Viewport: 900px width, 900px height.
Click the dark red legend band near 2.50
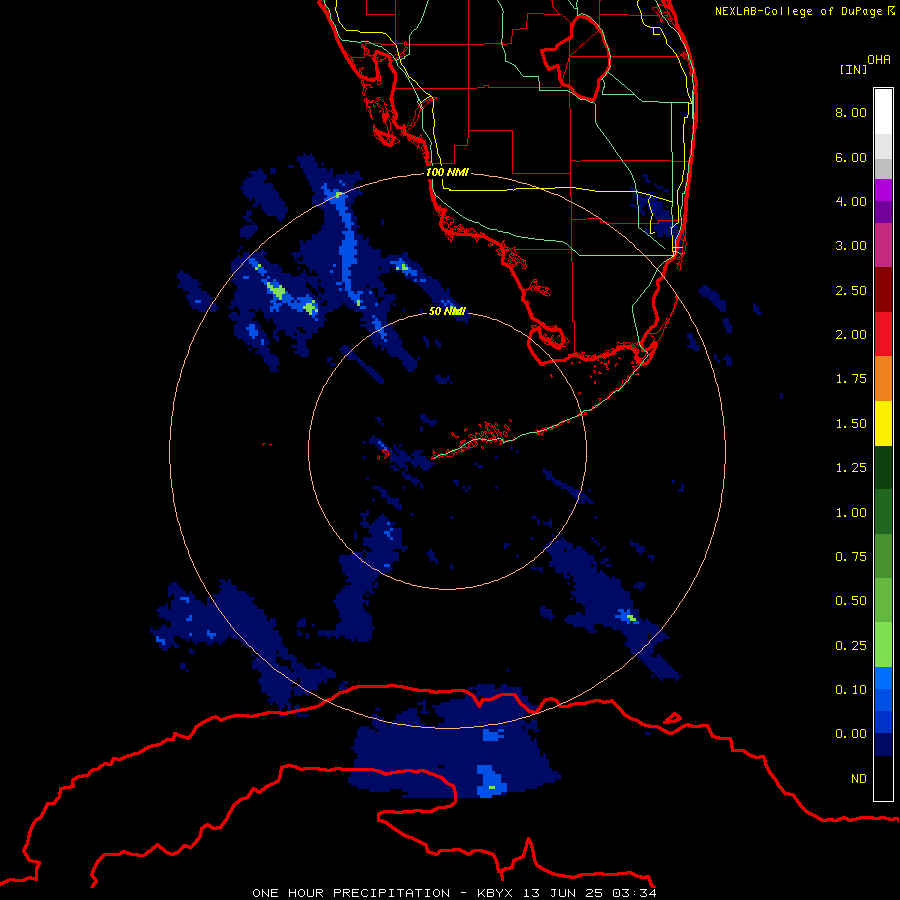883,290
